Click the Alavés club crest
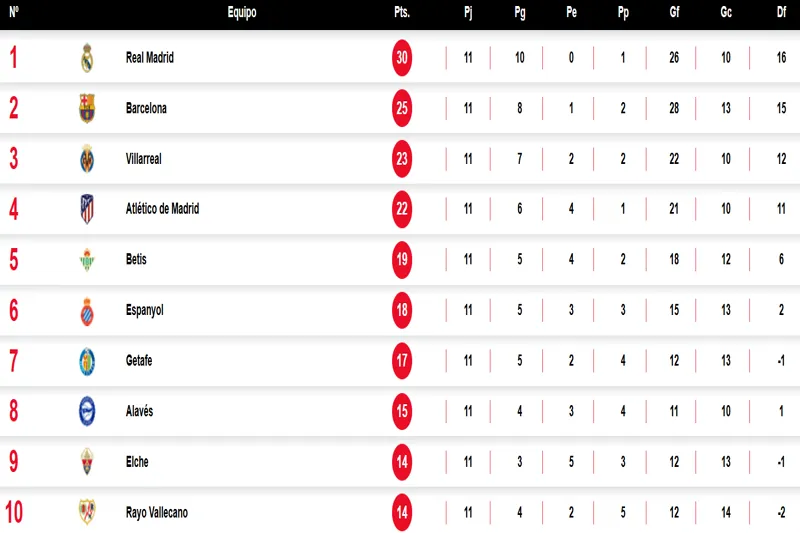The width and height of the screenshot is (800, 533). 87,411
